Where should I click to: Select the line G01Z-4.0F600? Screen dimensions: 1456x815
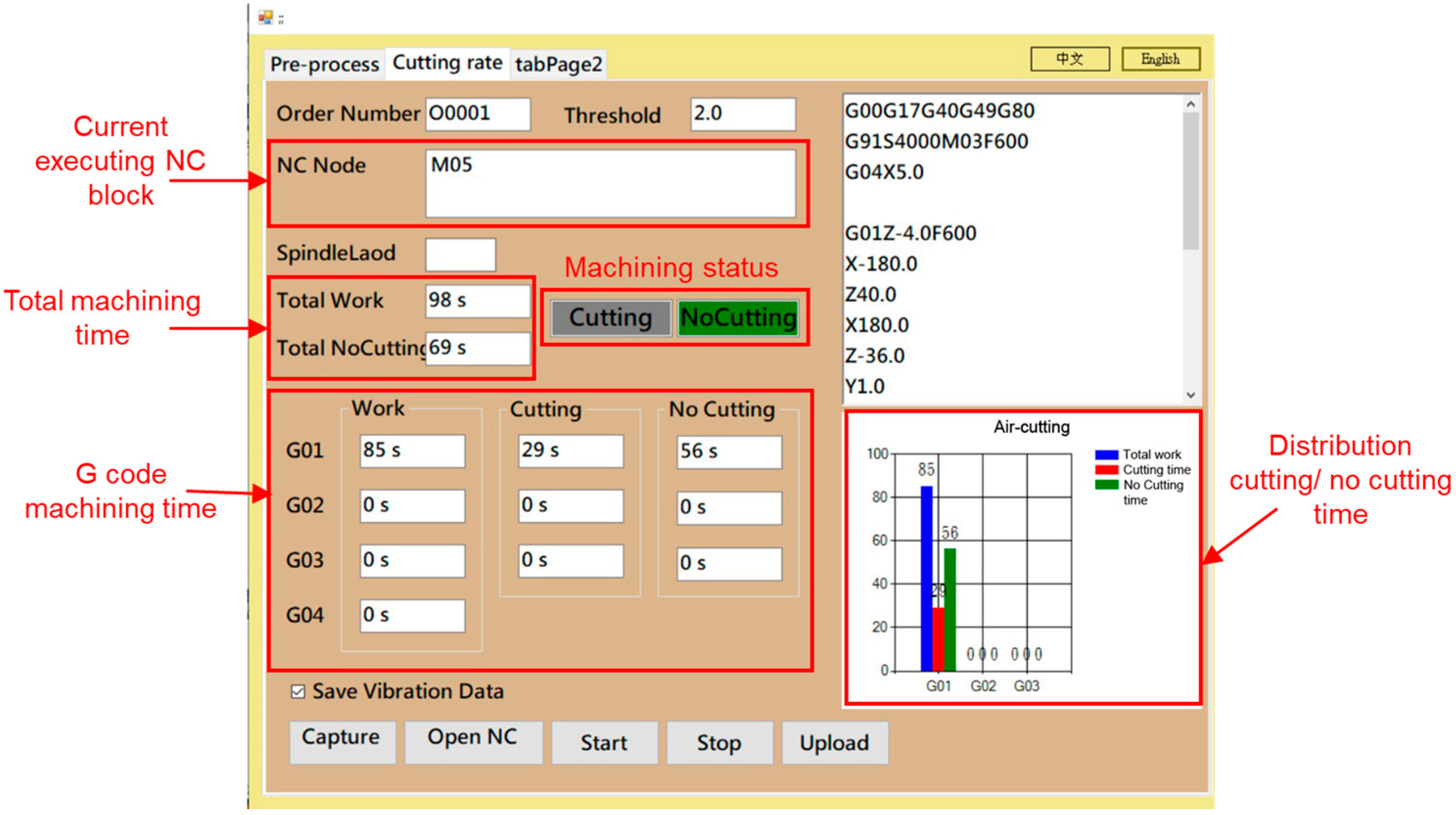[911, 233]
